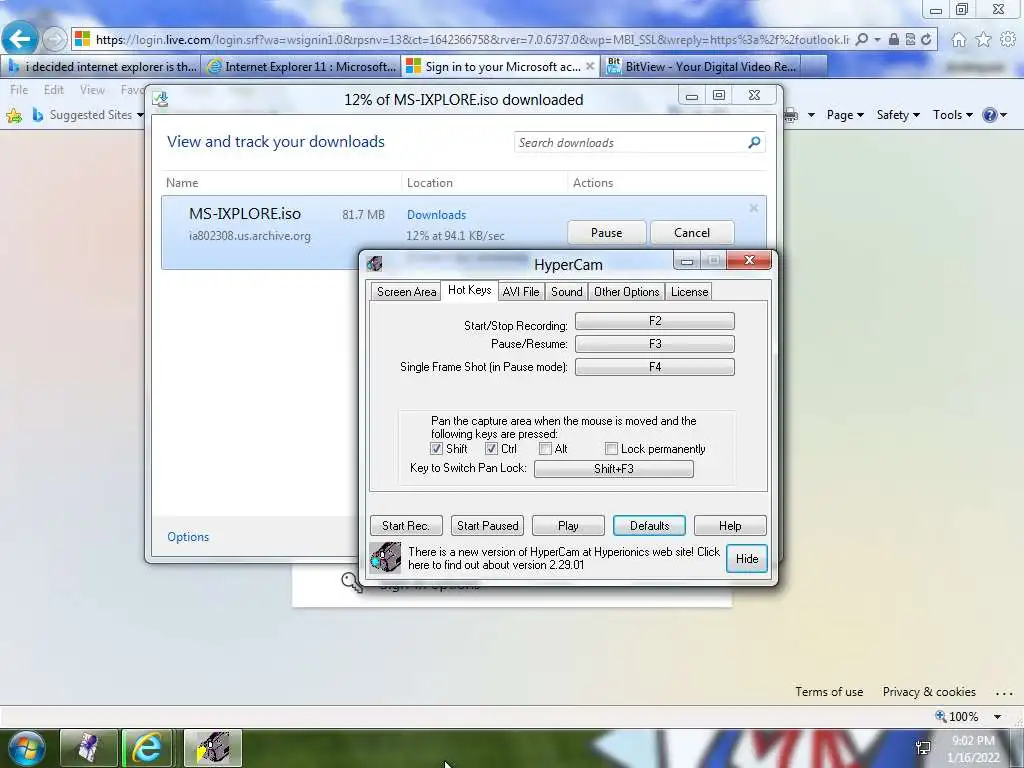Click the printer icon in command bar

tap(791, 115)
